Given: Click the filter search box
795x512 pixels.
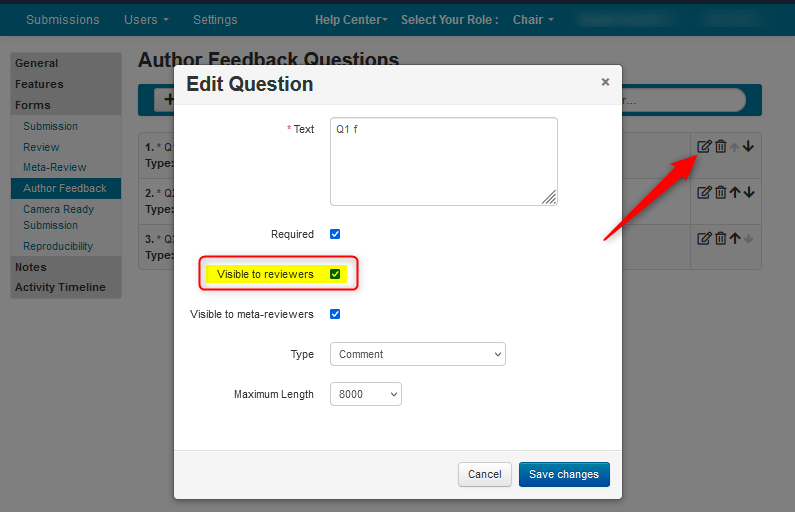Looking at the screenshot, I should tap(682, 100).
